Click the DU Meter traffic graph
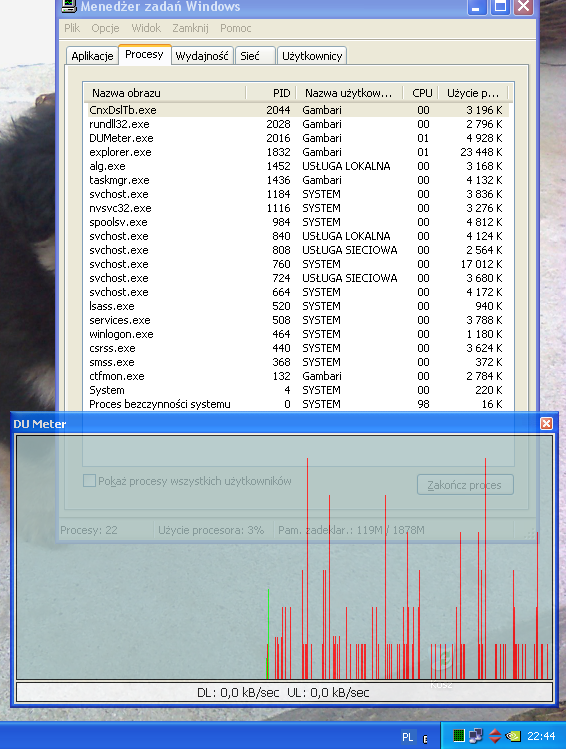Screen dimensions: 566x749 [284, 557]
